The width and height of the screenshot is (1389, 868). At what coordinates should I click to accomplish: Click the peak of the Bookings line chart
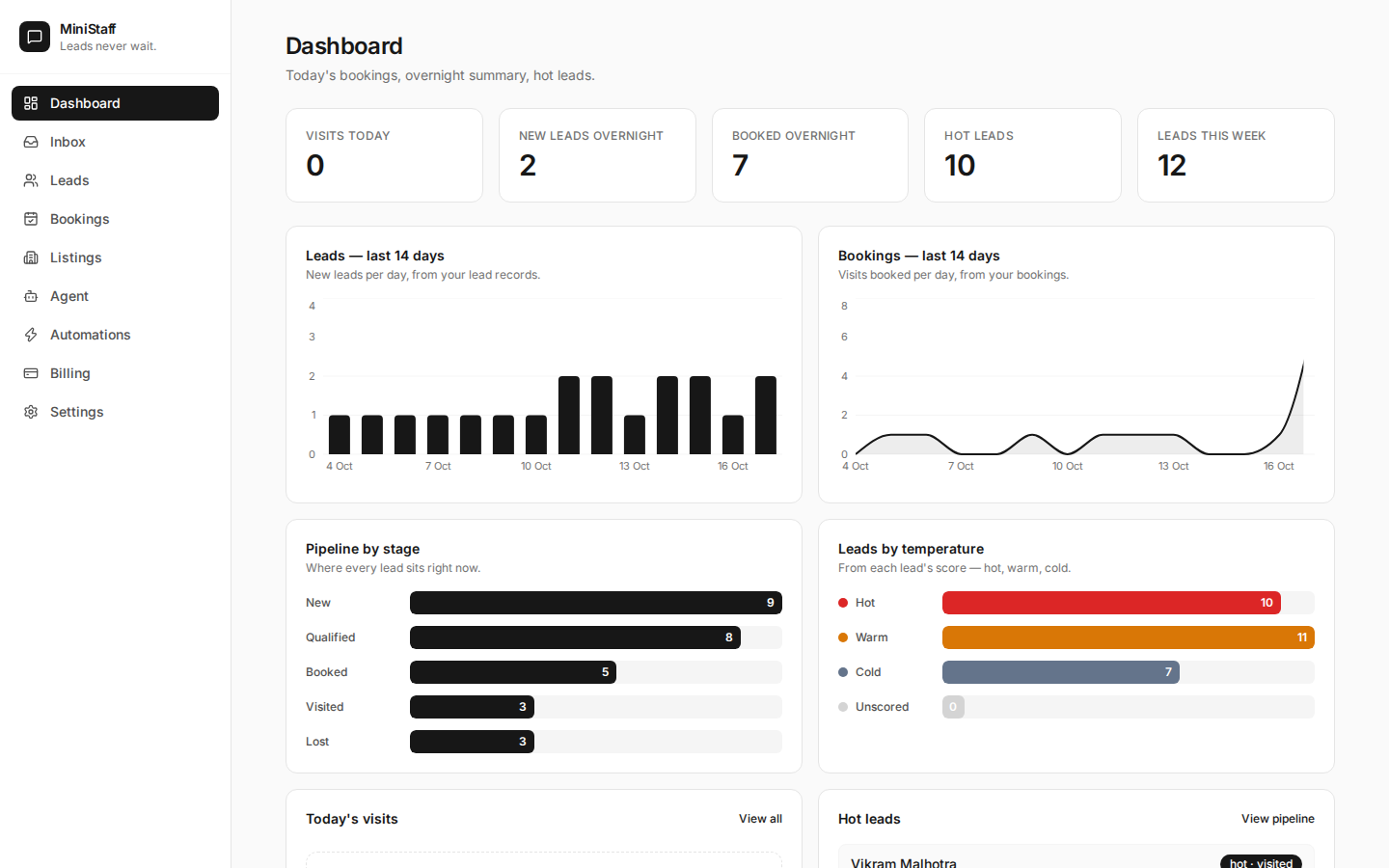pos(1303,363)
